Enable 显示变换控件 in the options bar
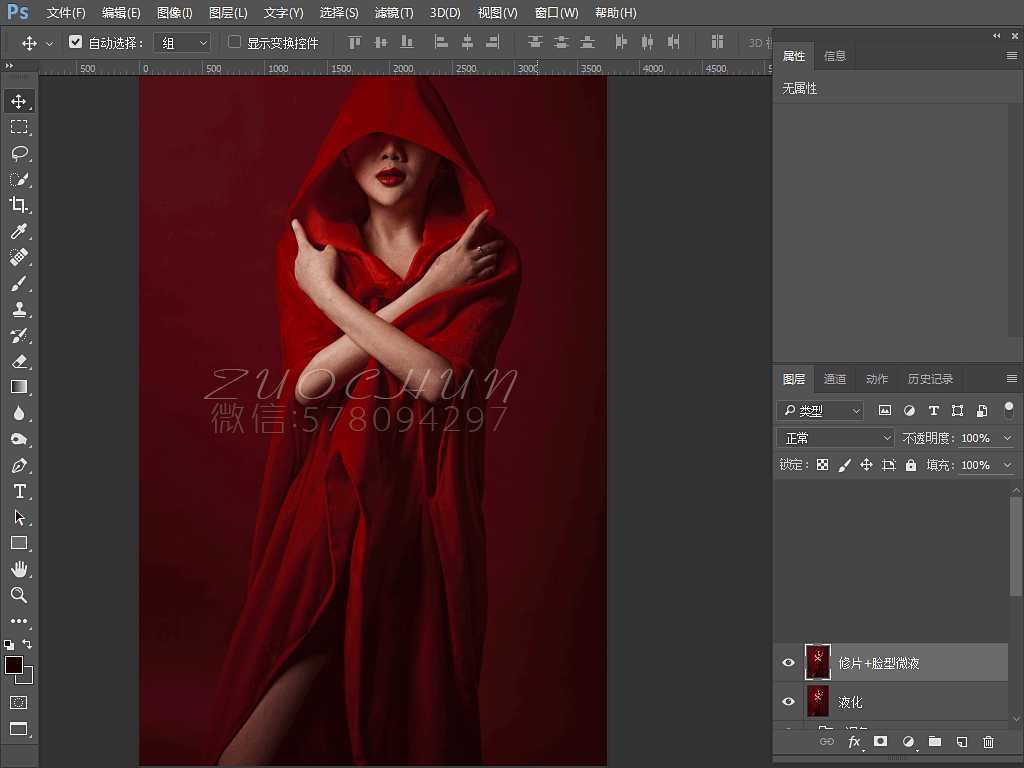Image resolution: width=1024 pixels, height=768 pixels. [x=233, y=41]
